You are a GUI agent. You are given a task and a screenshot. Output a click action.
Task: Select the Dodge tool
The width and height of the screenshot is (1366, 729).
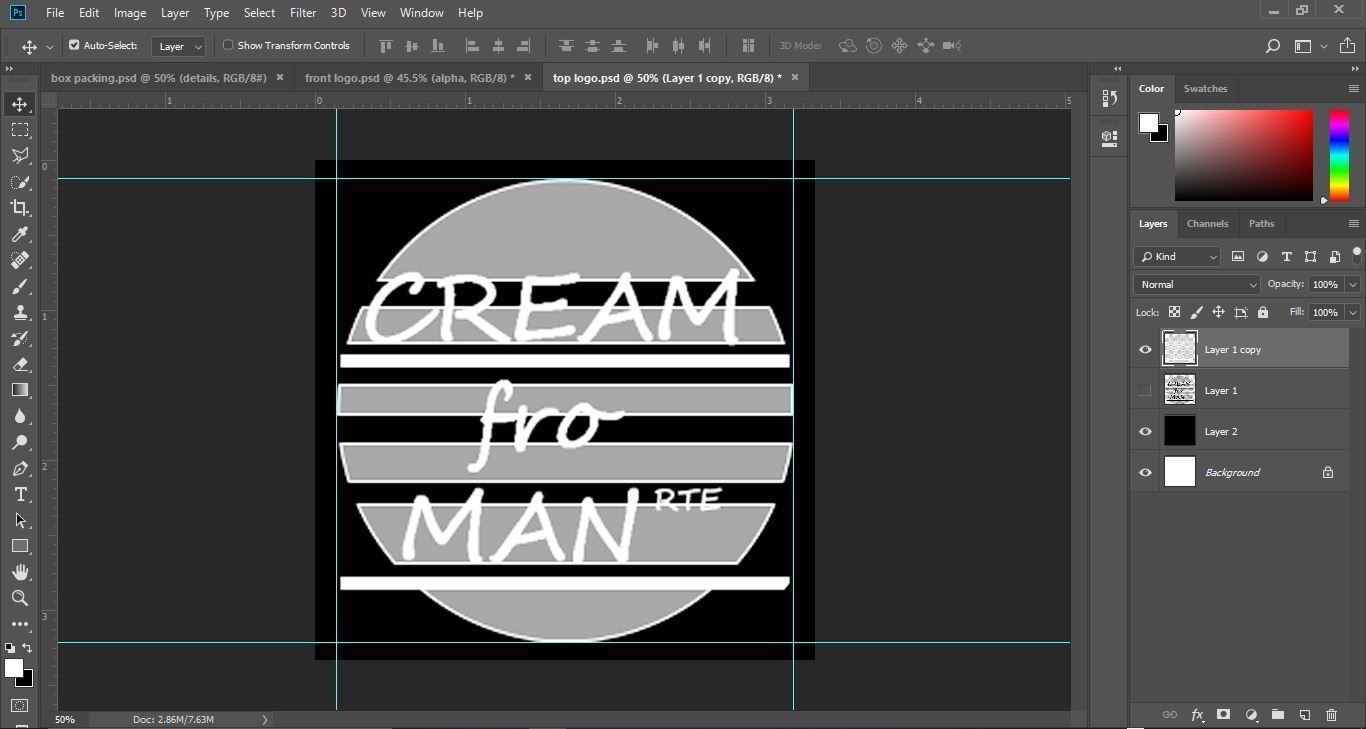pos(20,442)
